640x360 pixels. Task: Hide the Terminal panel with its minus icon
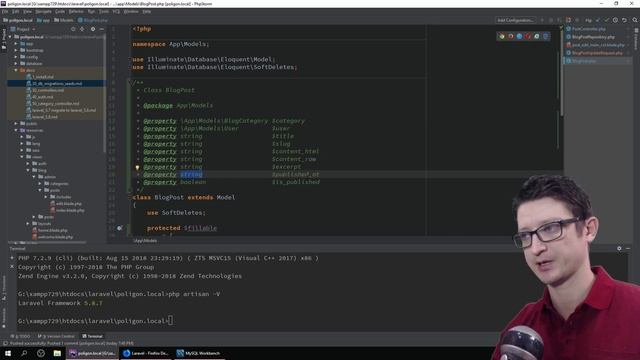coord(628,248)
